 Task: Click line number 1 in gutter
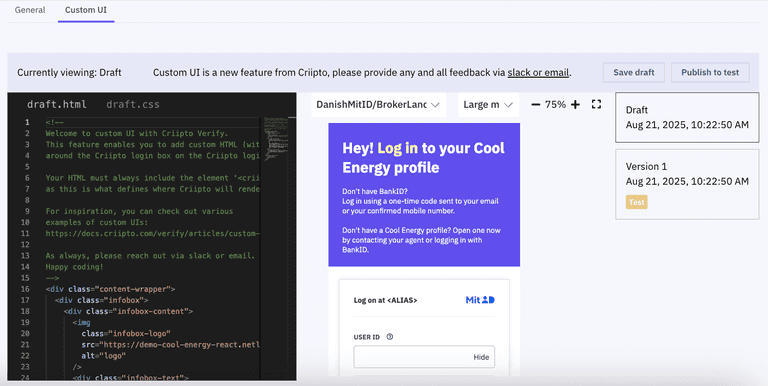point(27,122)
